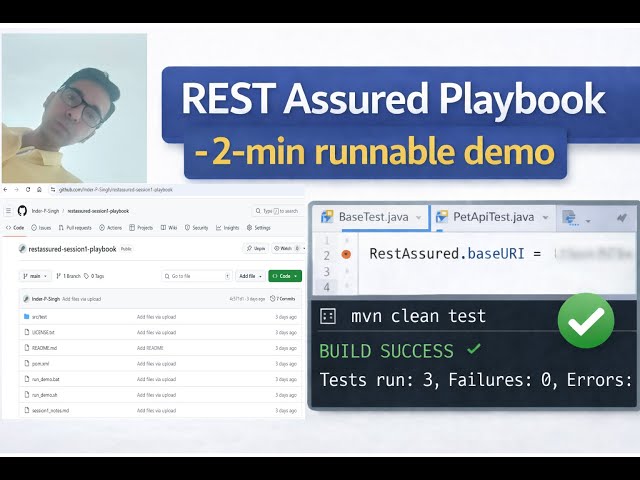This screenshot has height=480, width=640.
Task: Open the Pull requests tab
Action: coord(75,228)
